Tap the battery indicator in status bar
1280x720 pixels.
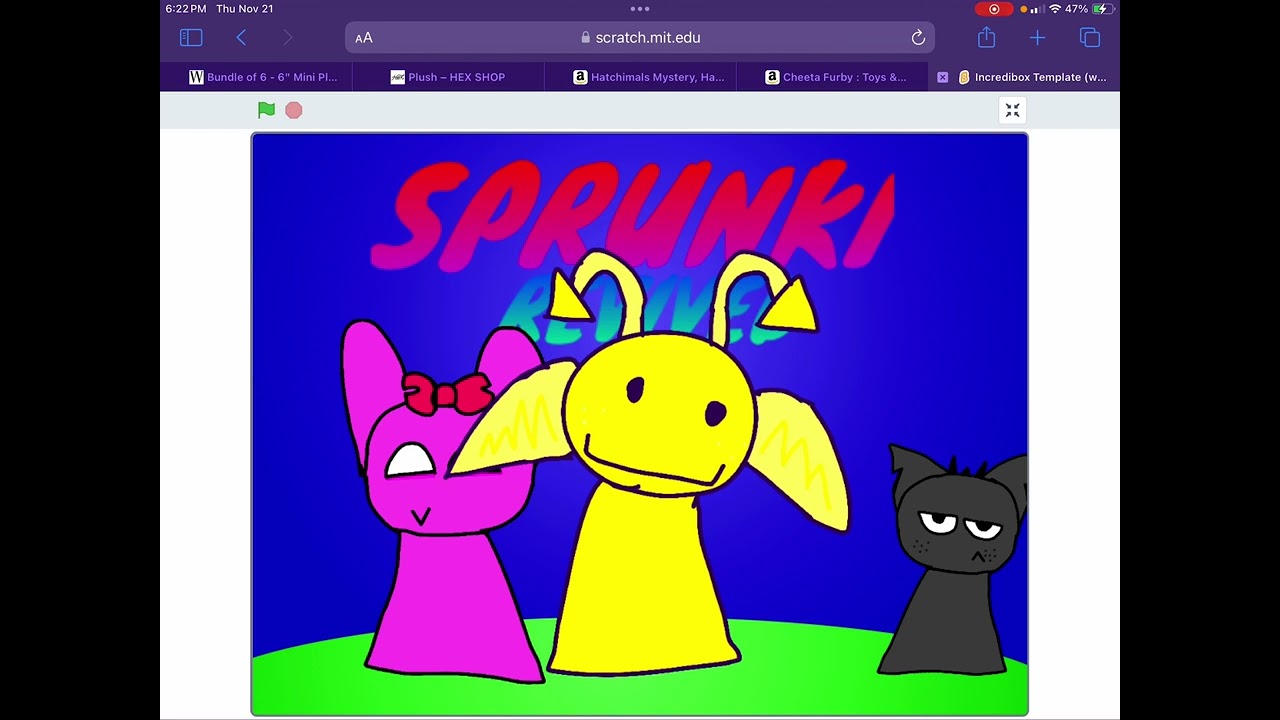pyautogui.click(x=1103, y=9)
